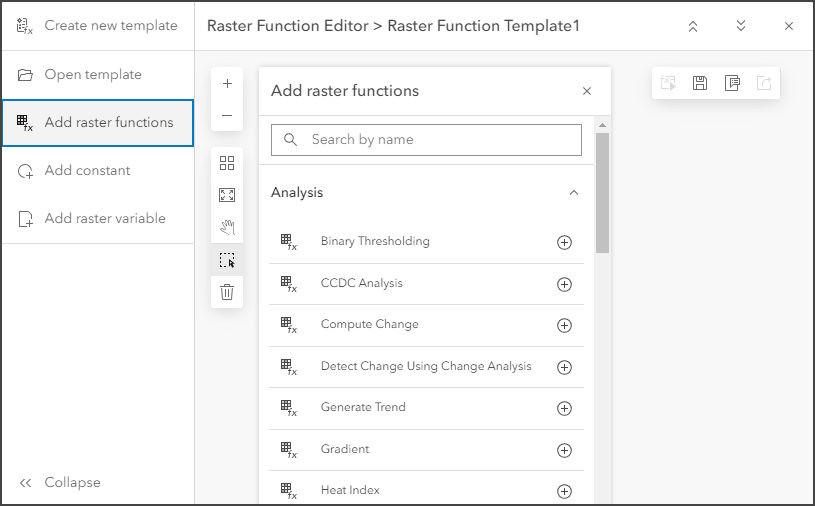815x506 pixels.
Task: Click the export arrow icon in toolbar
Action: 764,83
